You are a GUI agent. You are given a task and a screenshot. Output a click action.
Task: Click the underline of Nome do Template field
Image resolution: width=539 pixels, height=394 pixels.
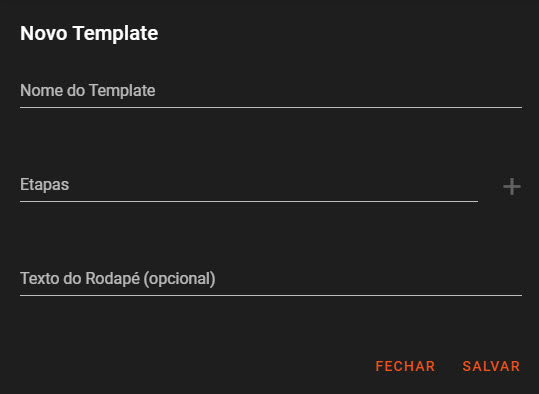271,108
